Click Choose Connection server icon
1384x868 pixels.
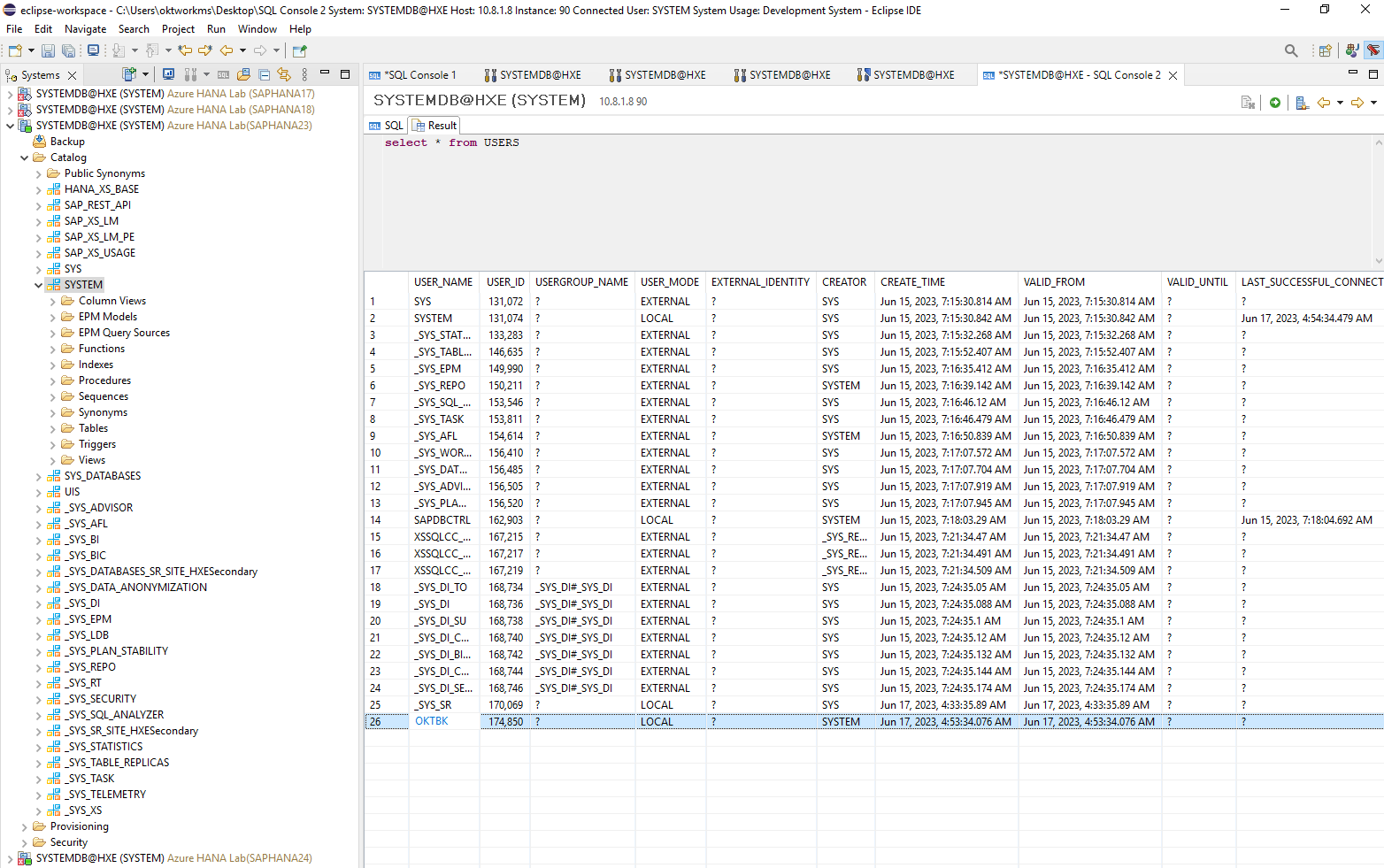(x=1302, y=103)
